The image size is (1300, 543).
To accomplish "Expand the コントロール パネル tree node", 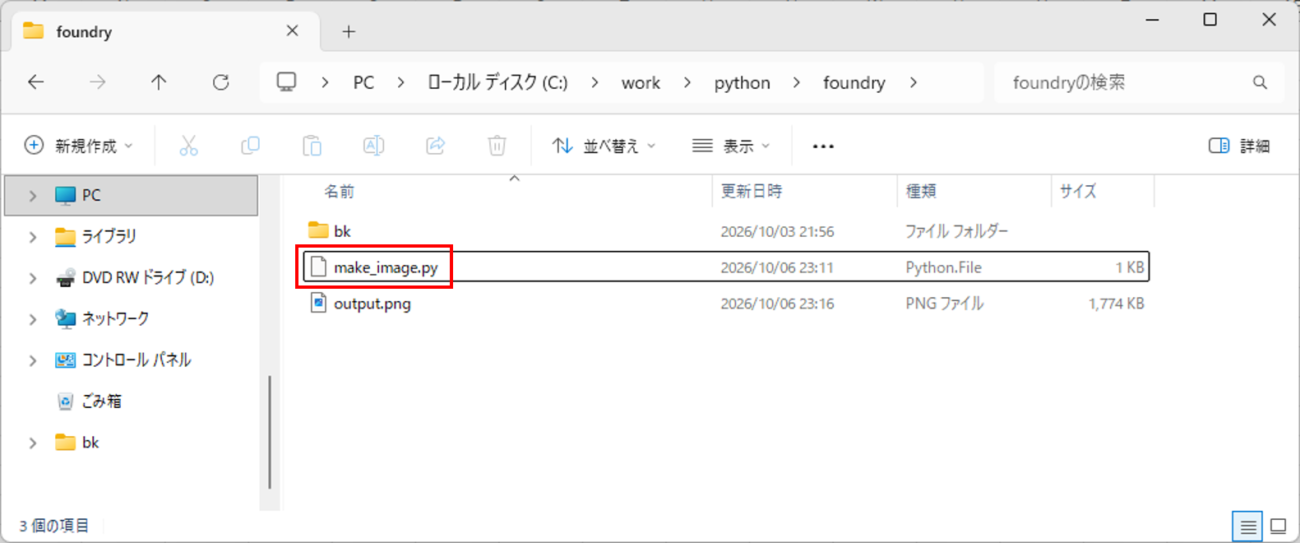I will click(33, 360).
